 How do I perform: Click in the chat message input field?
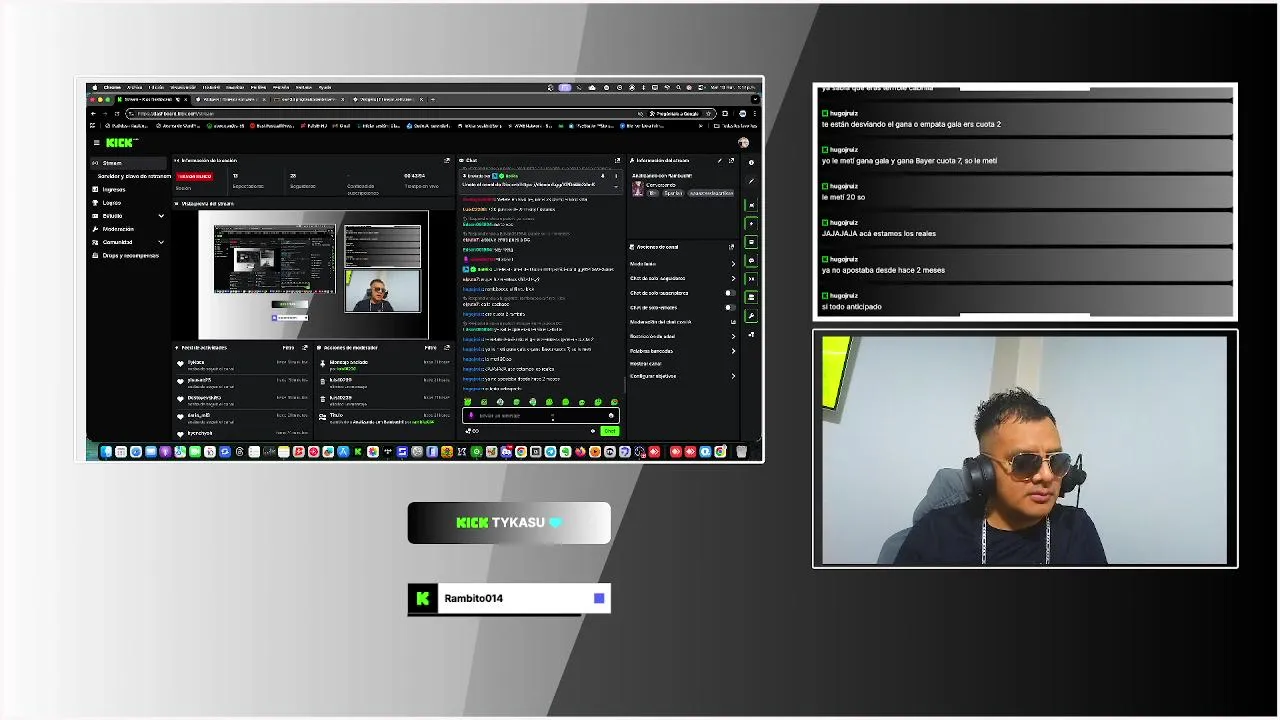[541, 415]
